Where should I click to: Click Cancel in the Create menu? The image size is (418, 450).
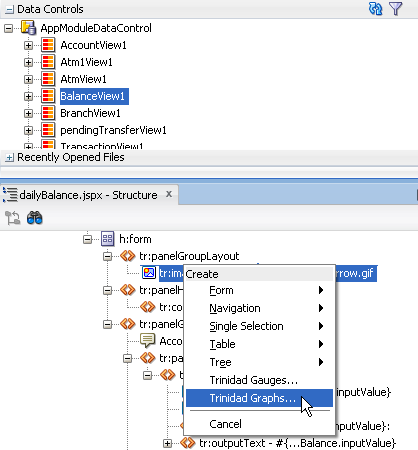(x=259, y=424)
